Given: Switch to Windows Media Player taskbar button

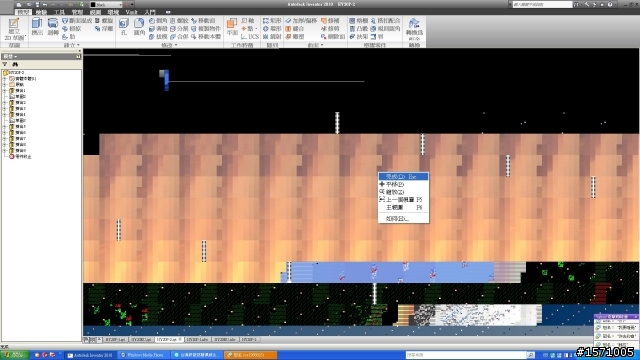Looking at the screenshot, I should pos(144,355).
